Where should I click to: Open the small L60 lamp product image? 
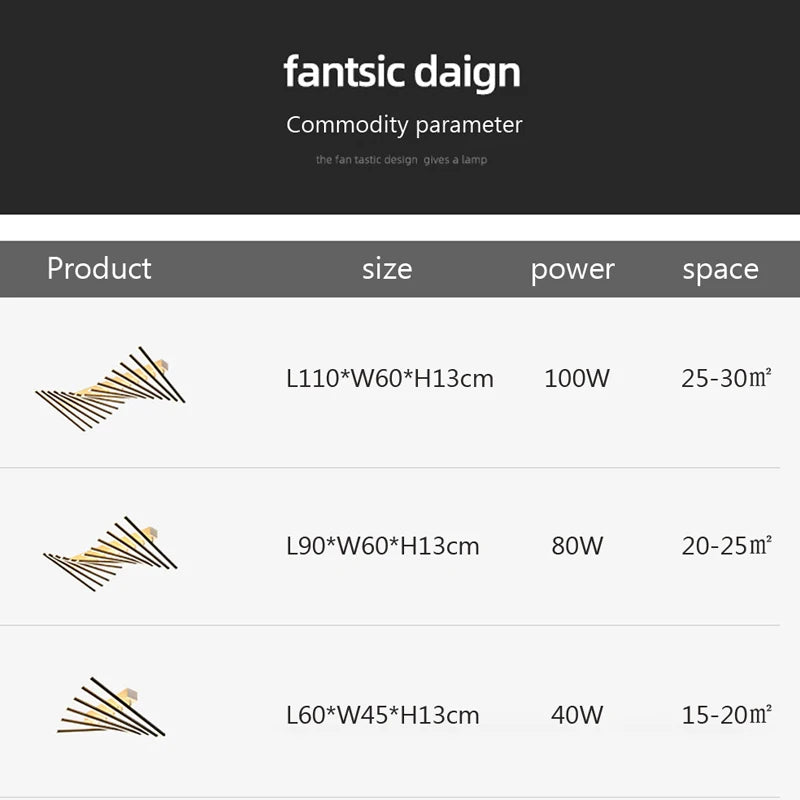click(x=112, y=708)
